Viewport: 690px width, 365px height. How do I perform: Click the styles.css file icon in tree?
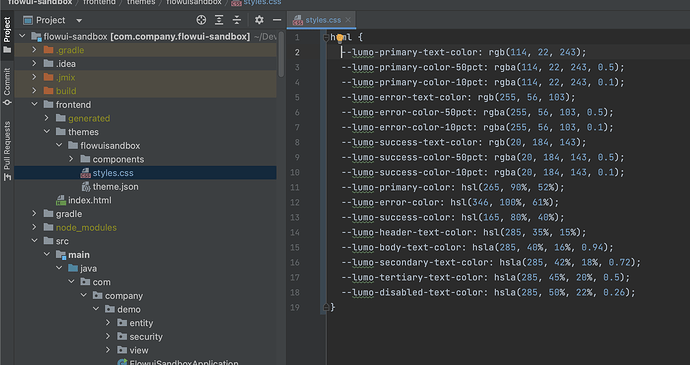click(x=85, y=173)
